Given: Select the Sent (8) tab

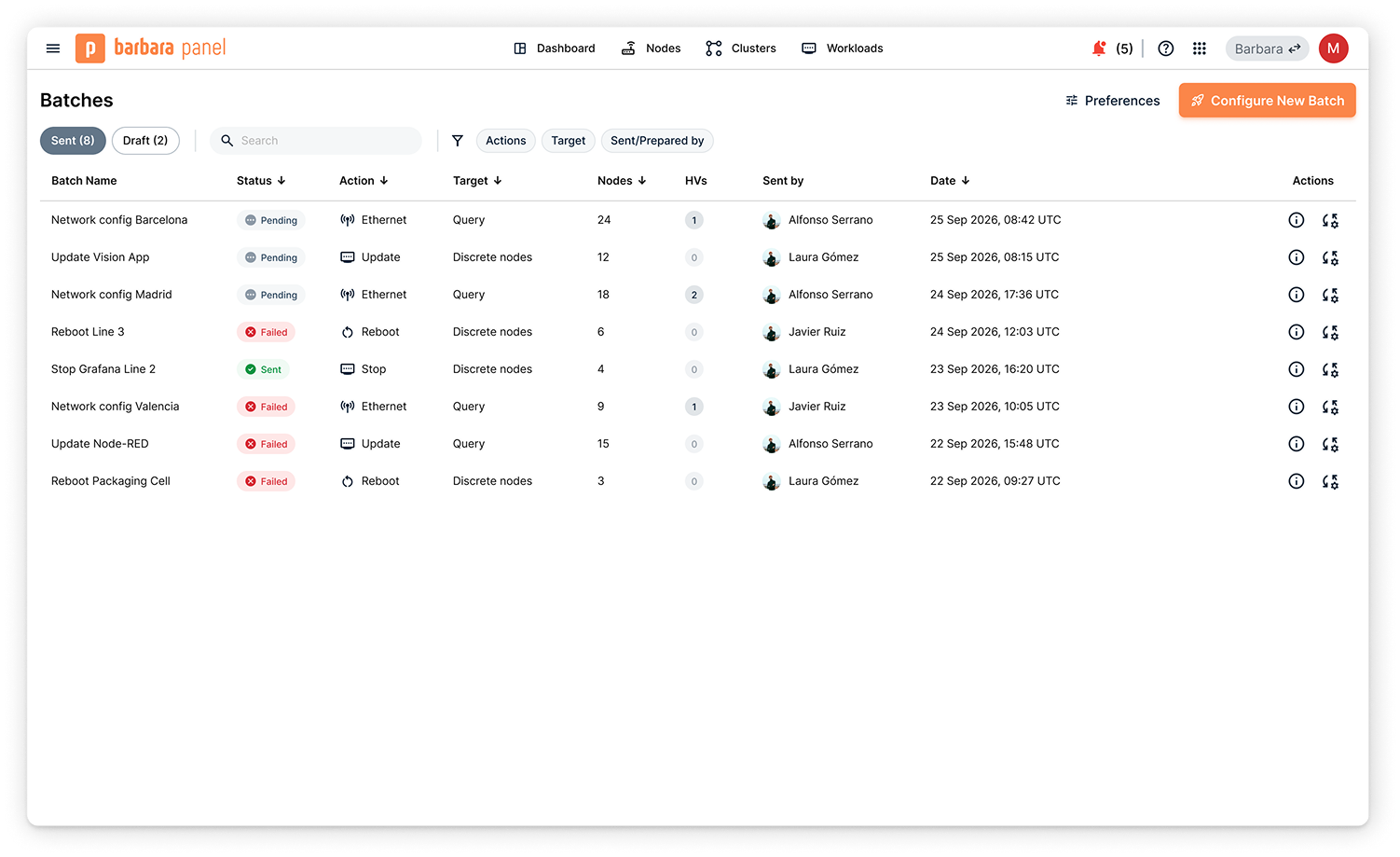Looking at the screenshot, I should (73, 141).
